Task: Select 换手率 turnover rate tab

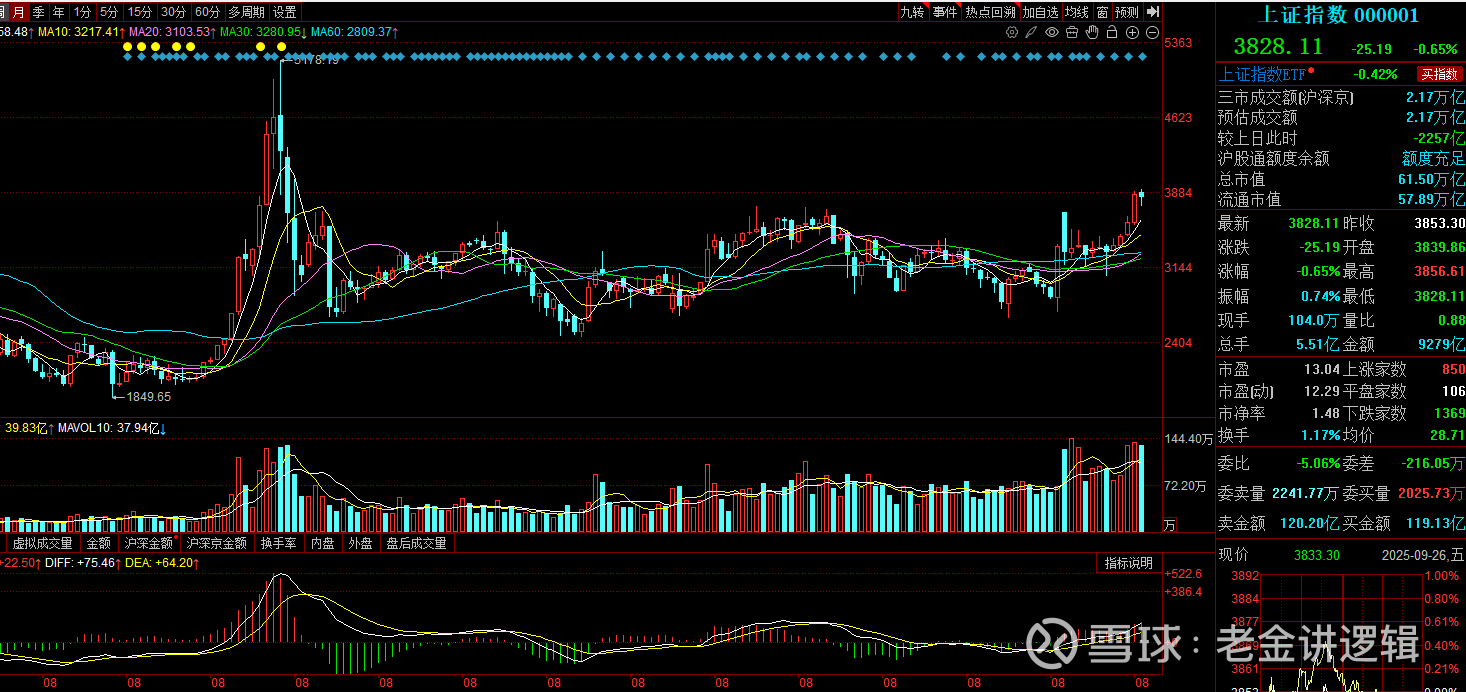Action: tap(278, 543)
